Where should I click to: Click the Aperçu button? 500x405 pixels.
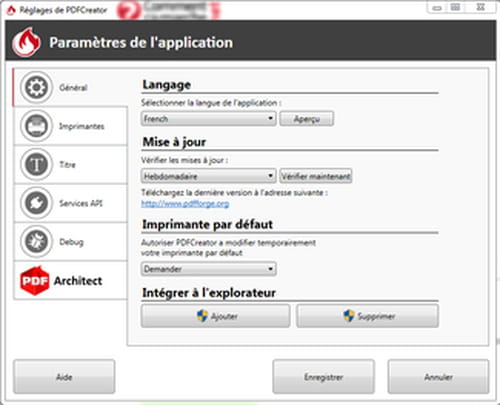pos(307,119)
